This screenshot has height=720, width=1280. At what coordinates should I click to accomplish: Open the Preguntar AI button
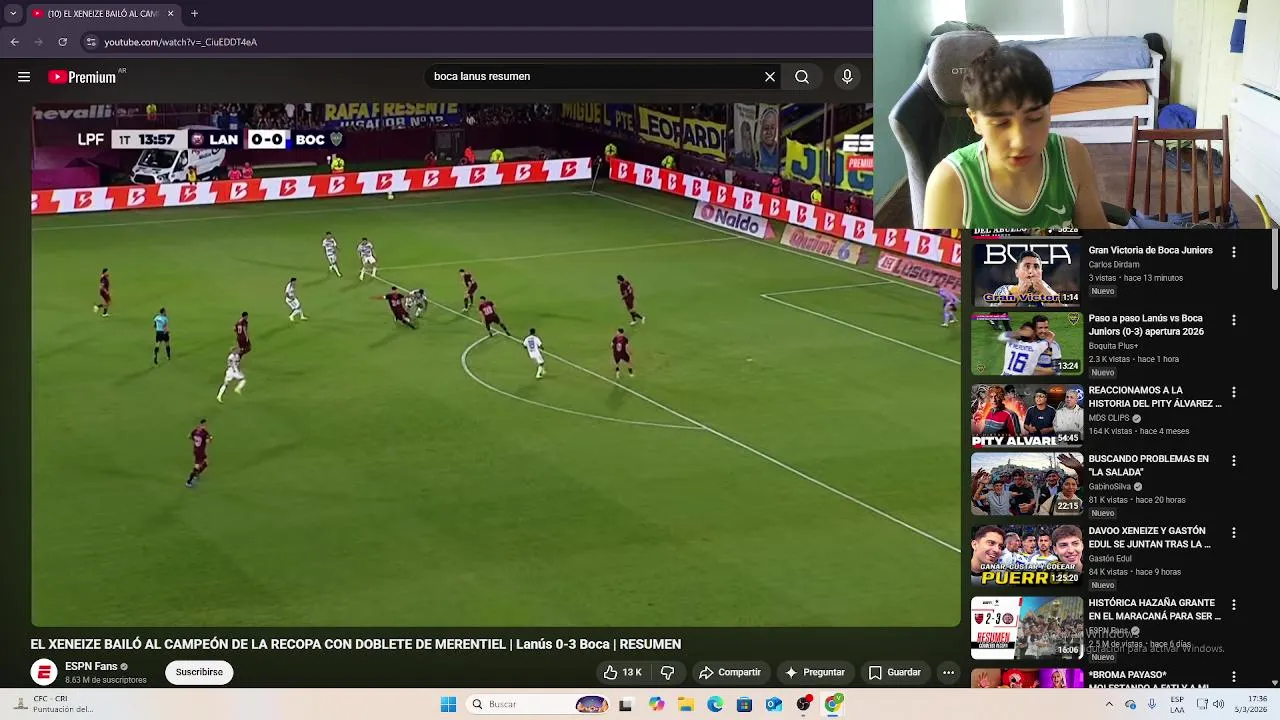tap(815, 673)
